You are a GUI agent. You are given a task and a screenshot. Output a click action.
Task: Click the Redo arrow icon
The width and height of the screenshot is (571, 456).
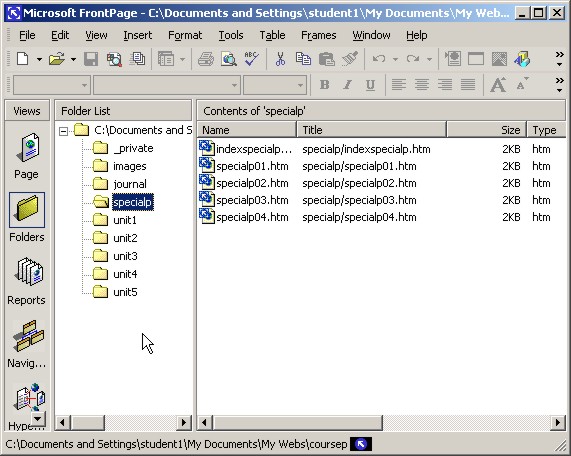click(413, 59)
